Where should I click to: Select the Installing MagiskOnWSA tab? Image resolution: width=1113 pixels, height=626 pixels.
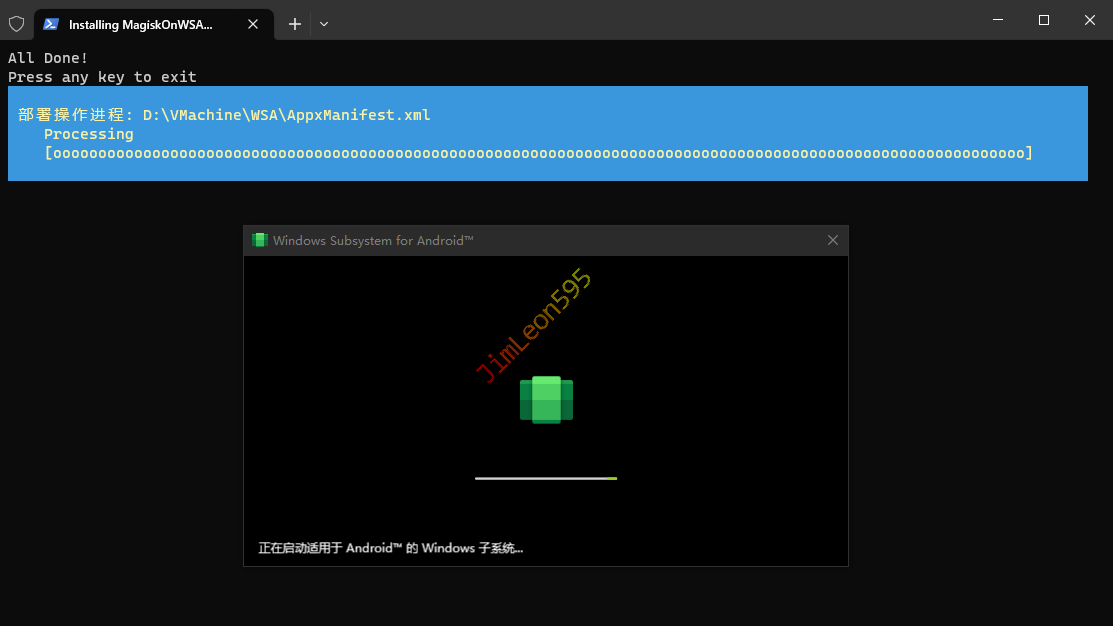click(140, 24)
